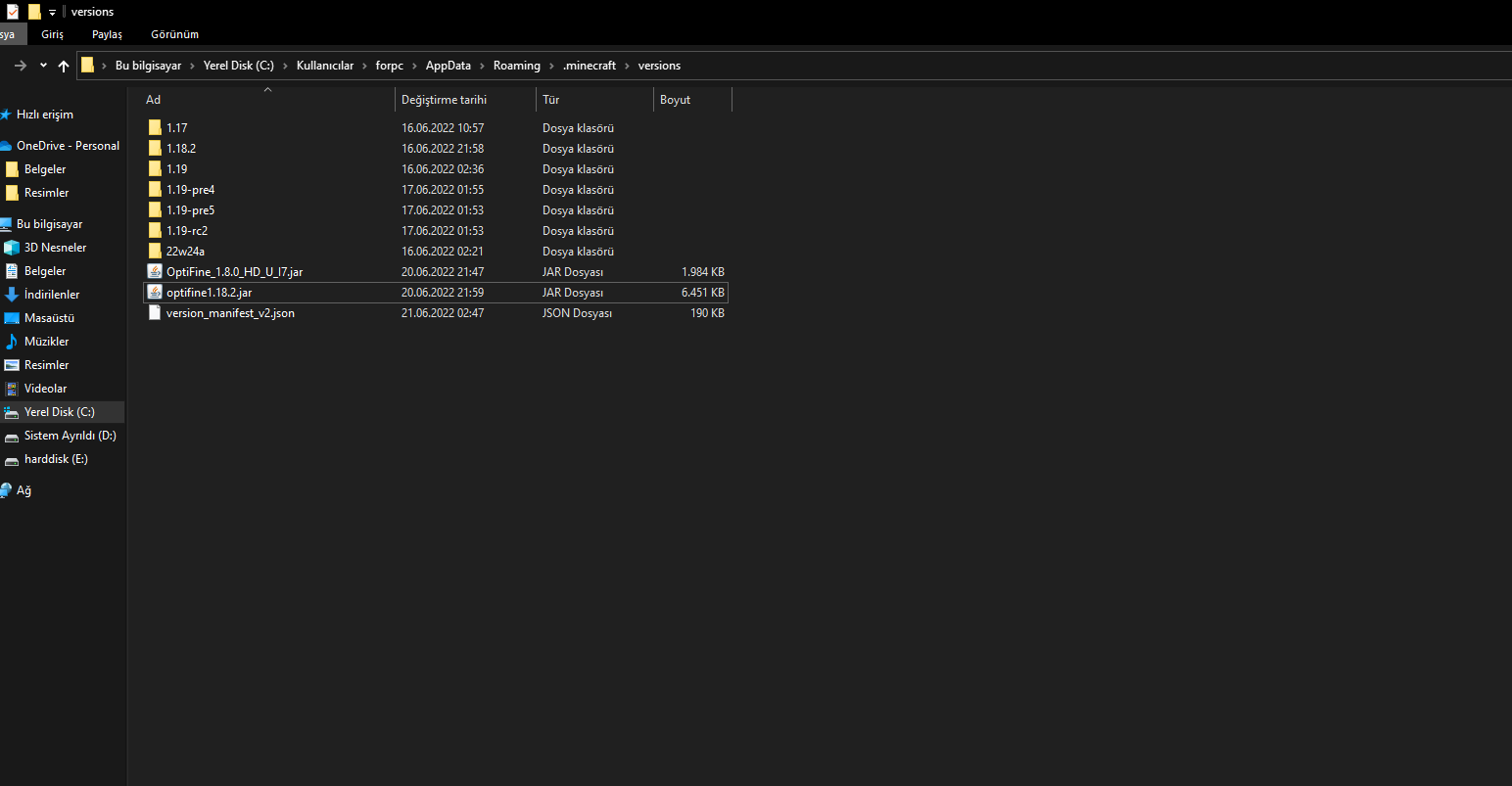The width and height of the screenshot is (1512, 786).
Task: Click the version_manifest_v2.json file icon
Action: coord(155,313)
